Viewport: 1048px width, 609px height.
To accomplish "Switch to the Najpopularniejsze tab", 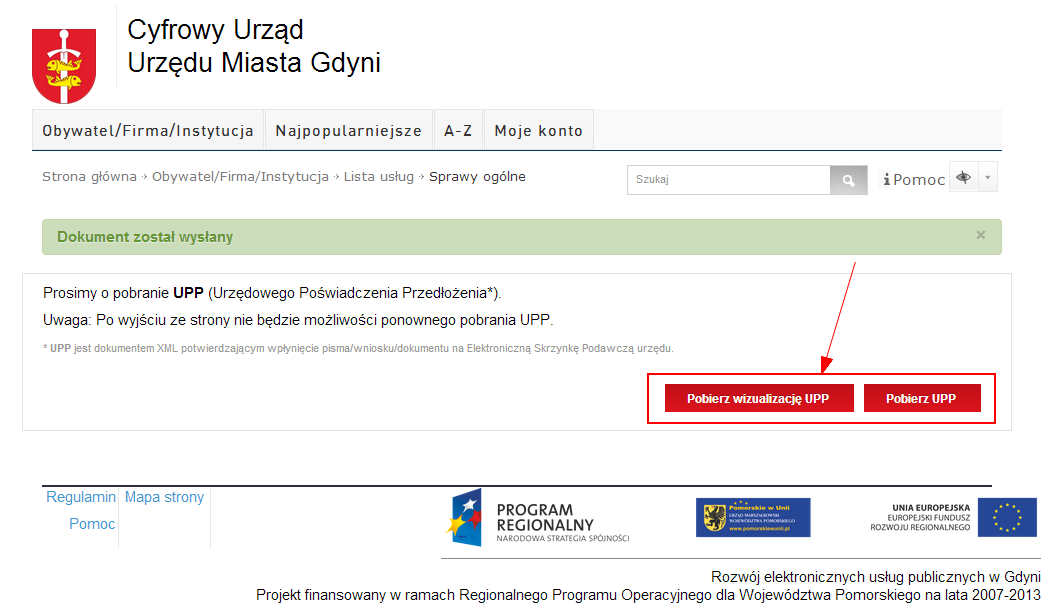I will click(349, 131).
